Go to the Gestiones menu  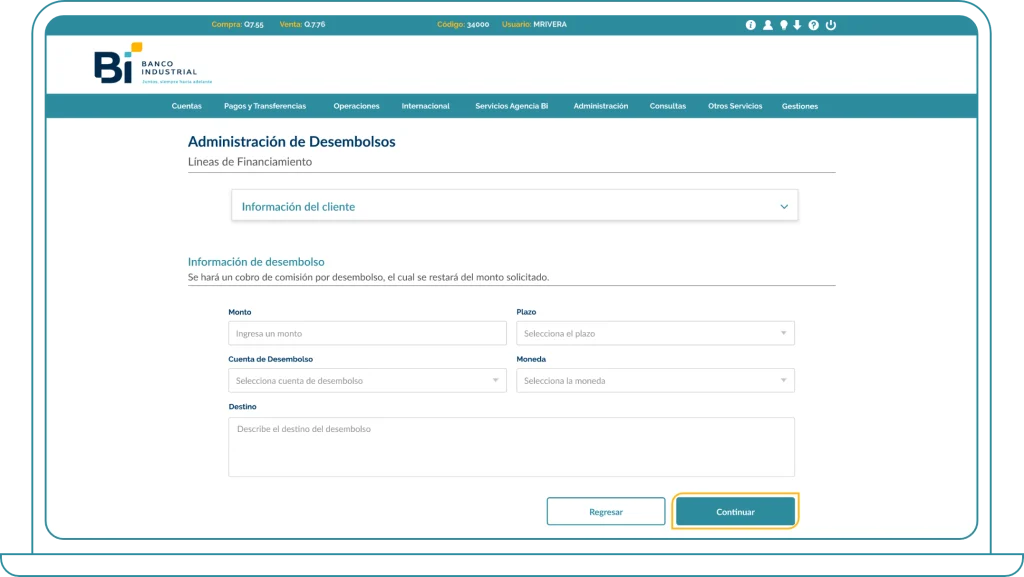click(x=799, y=106)
